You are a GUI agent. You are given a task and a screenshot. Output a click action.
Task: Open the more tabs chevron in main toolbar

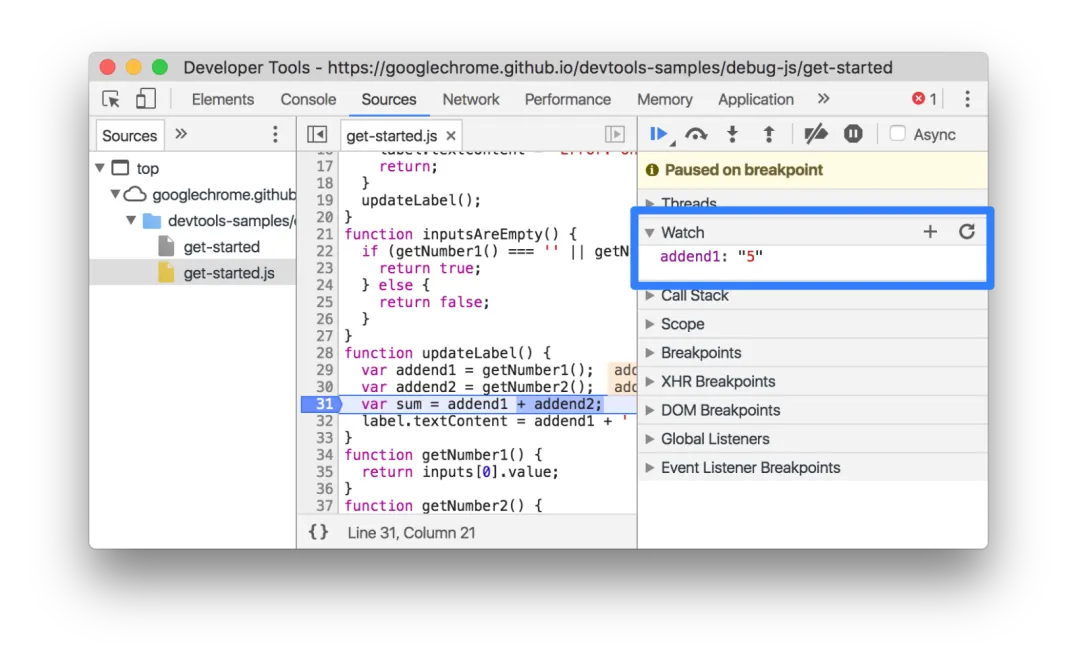[x=823, y=99]
